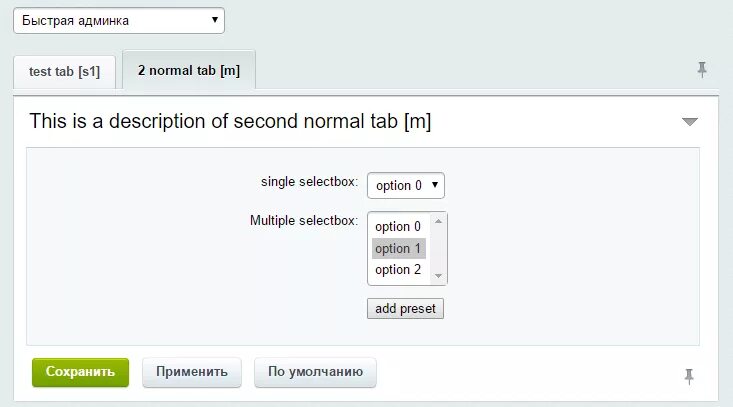Click the 'single selectbox:' label
733x407 pixels.
pyautogui.click(x=309, y=182)
